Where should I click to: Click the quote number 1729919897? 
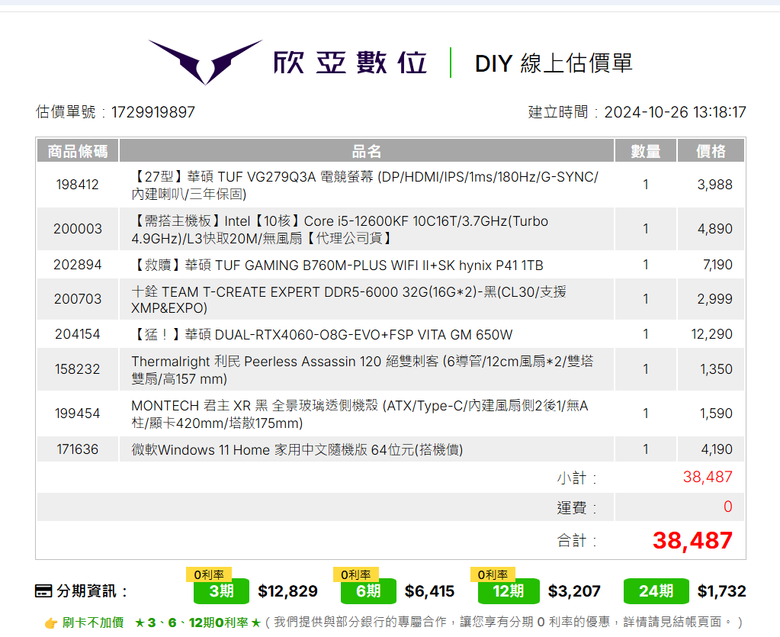pos(153,112)
